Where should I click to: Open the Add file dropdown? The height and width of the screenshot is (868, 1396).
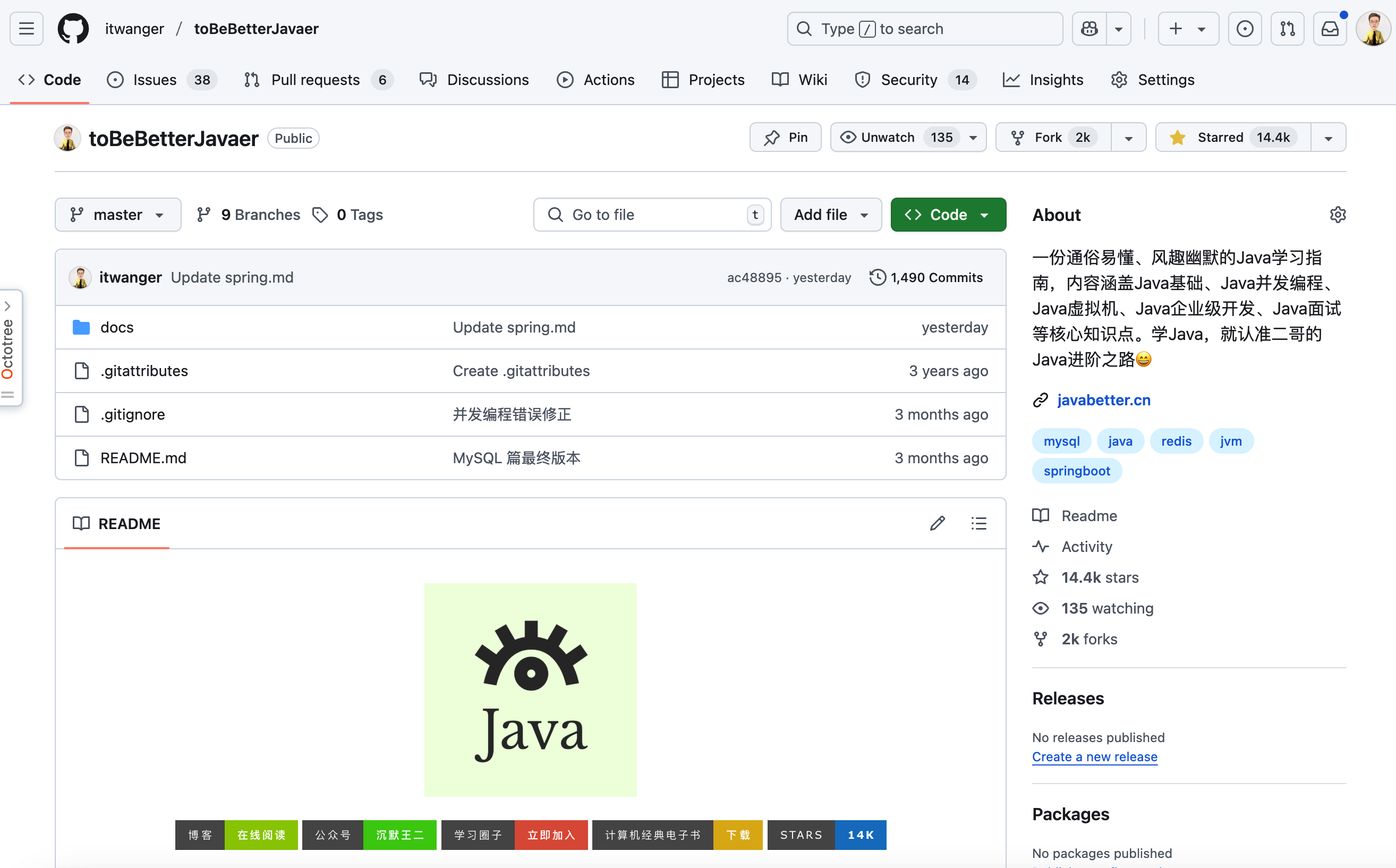point(830,214)
